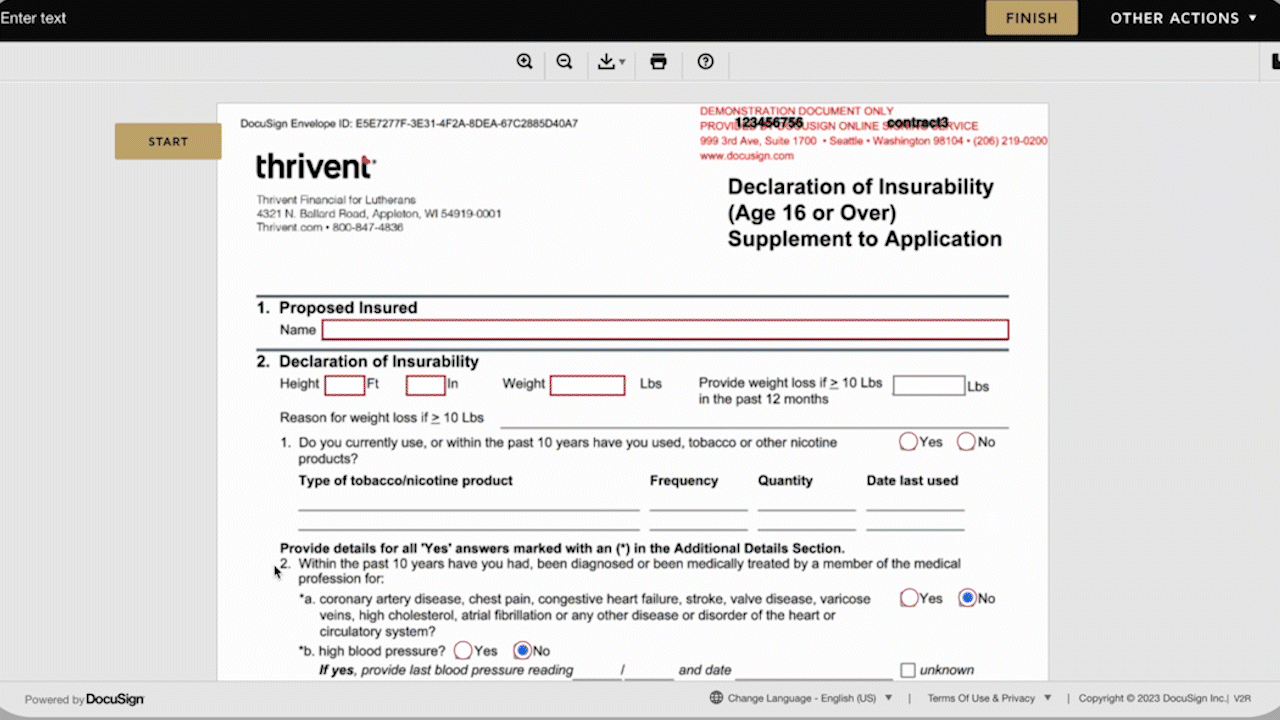
Task: Click the globe icon near Change Language
Action: coord(715,698)
